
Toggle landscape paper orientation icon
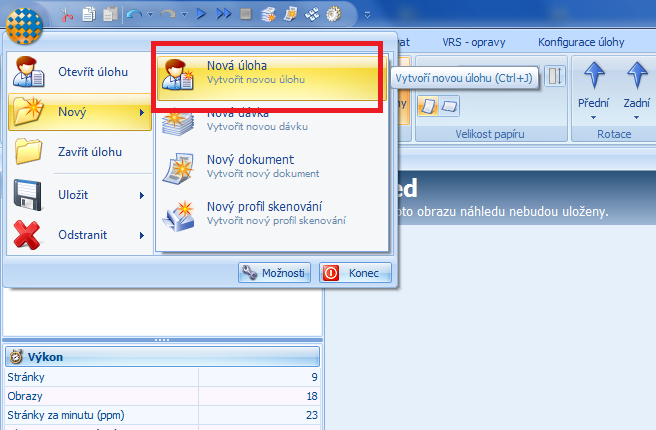tap(449, 106)
